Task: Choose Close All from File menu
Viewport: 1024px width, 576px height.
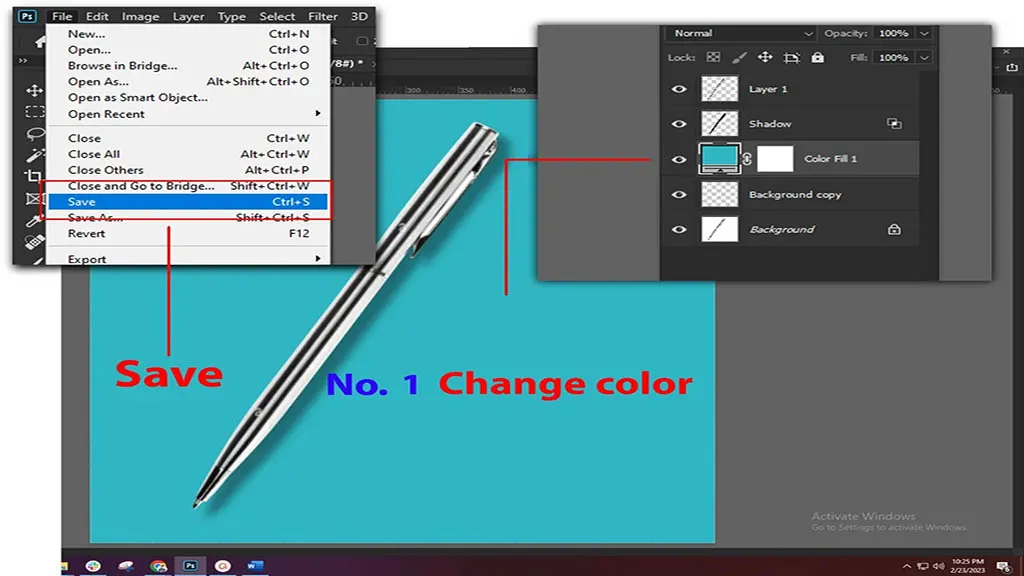Action: point(188,154)
